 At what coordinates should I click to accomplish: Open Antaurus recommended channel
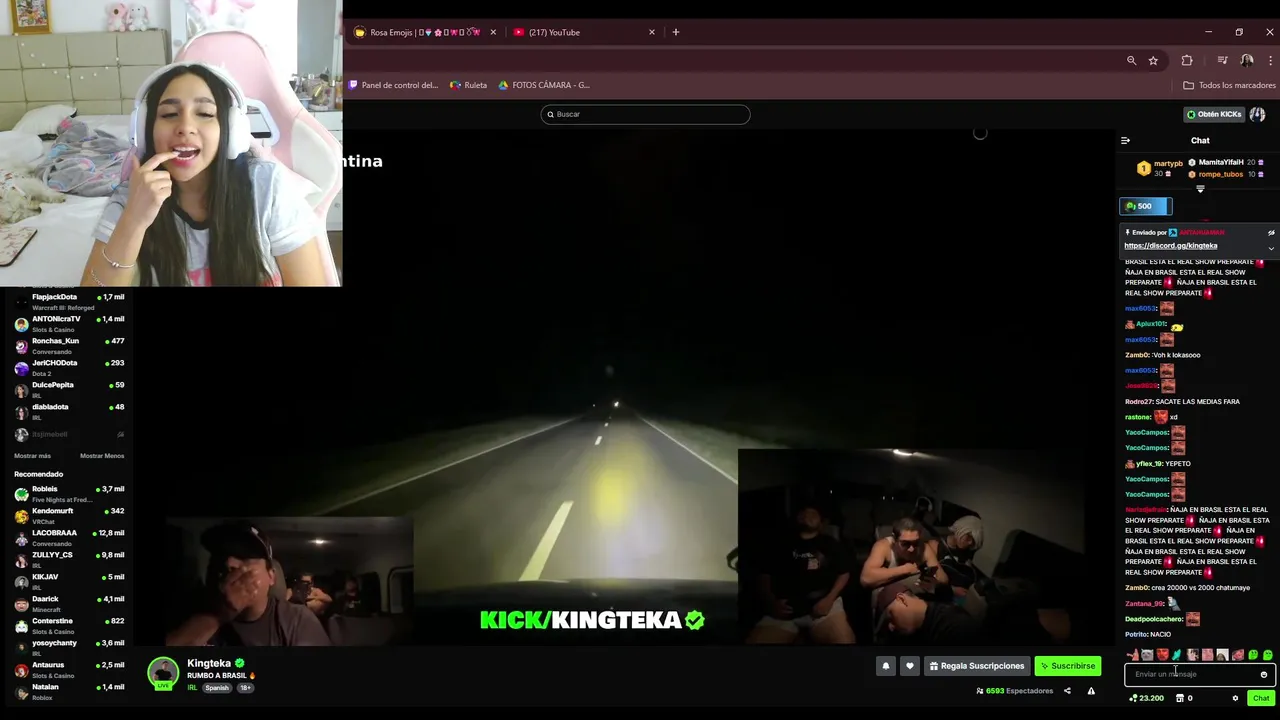pos(68,669)
